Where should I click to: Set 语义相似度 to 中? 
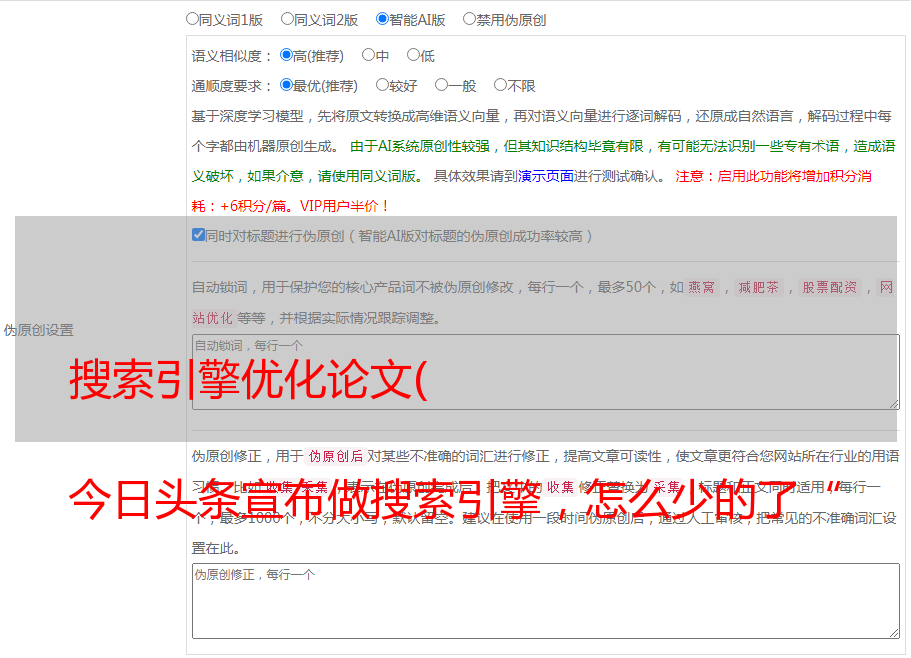tap(368, 55)
